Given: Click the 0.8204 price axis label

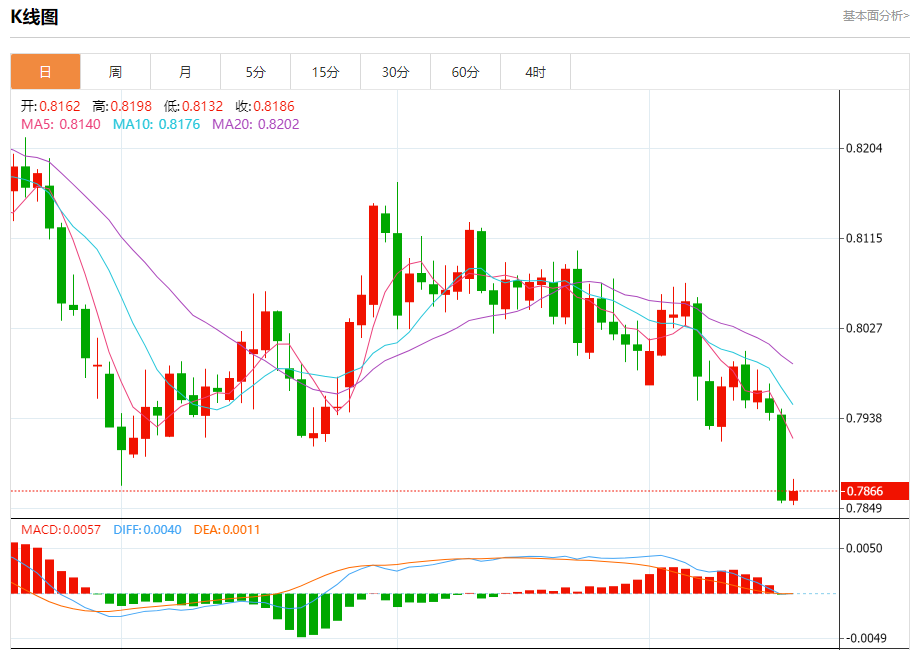Looking at the screenshot, I should [x=864, y=148].
